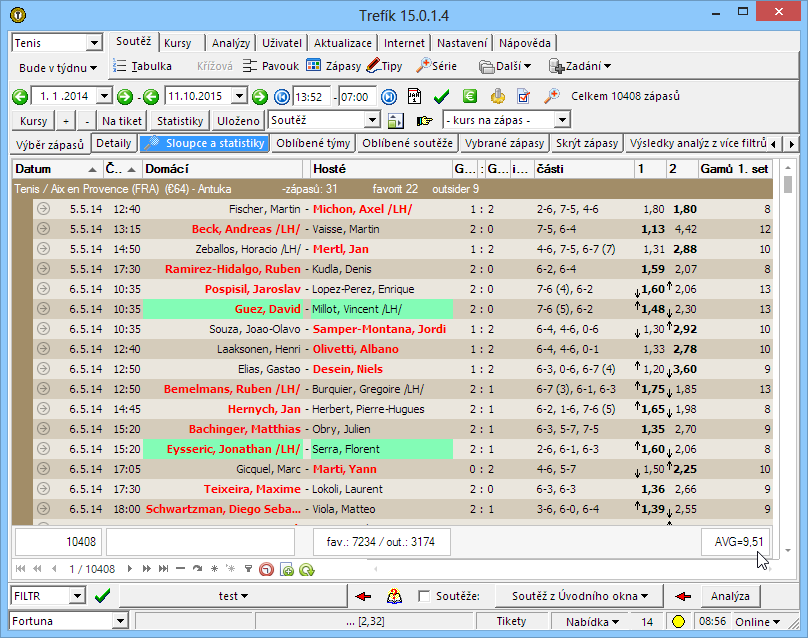Open the Tenis sport dropdown
The height and width of the screenshot is (638, 808).
point(94,43)
